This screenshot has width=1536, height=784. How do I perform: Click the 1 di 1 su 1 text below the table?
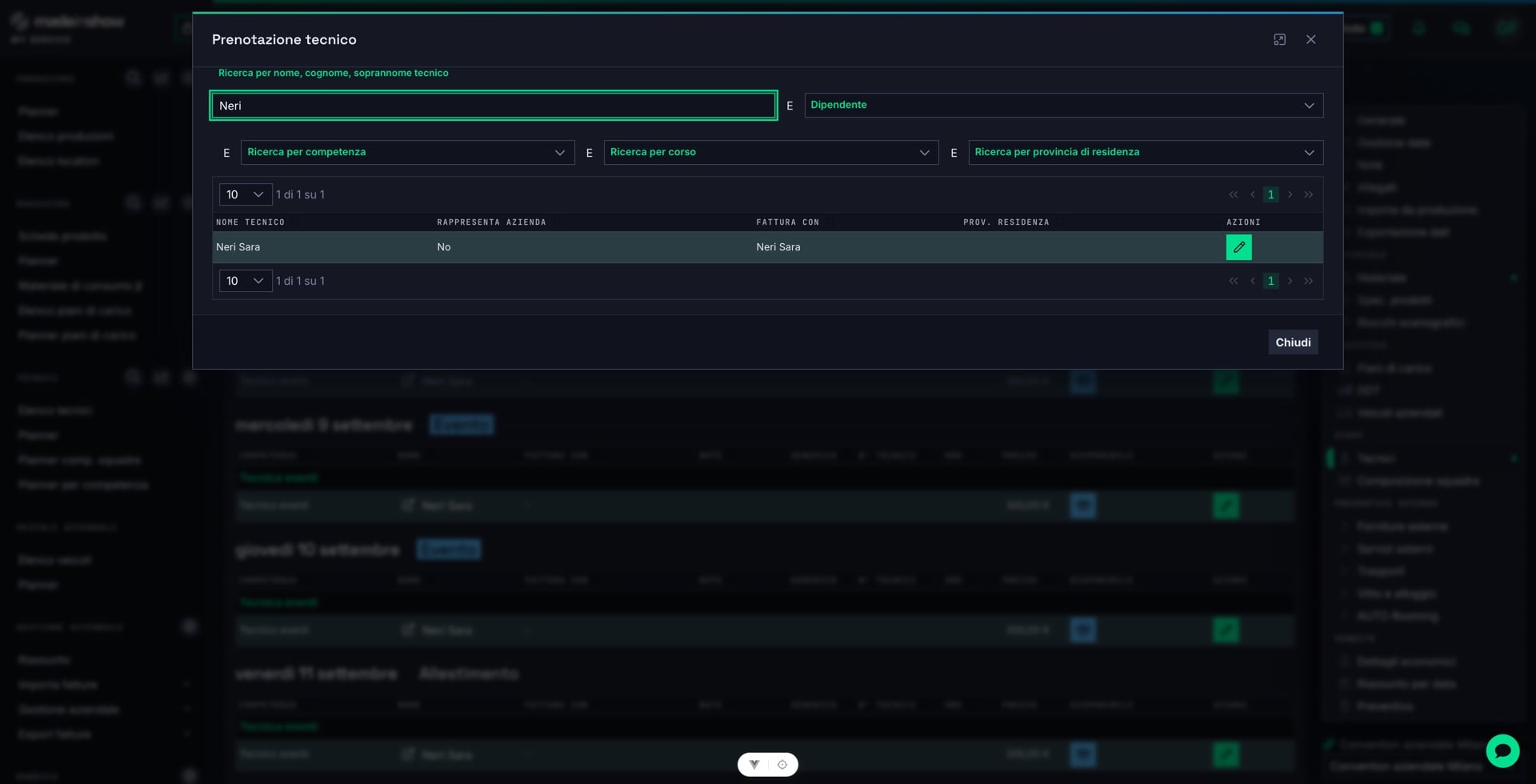pos(300,281)
